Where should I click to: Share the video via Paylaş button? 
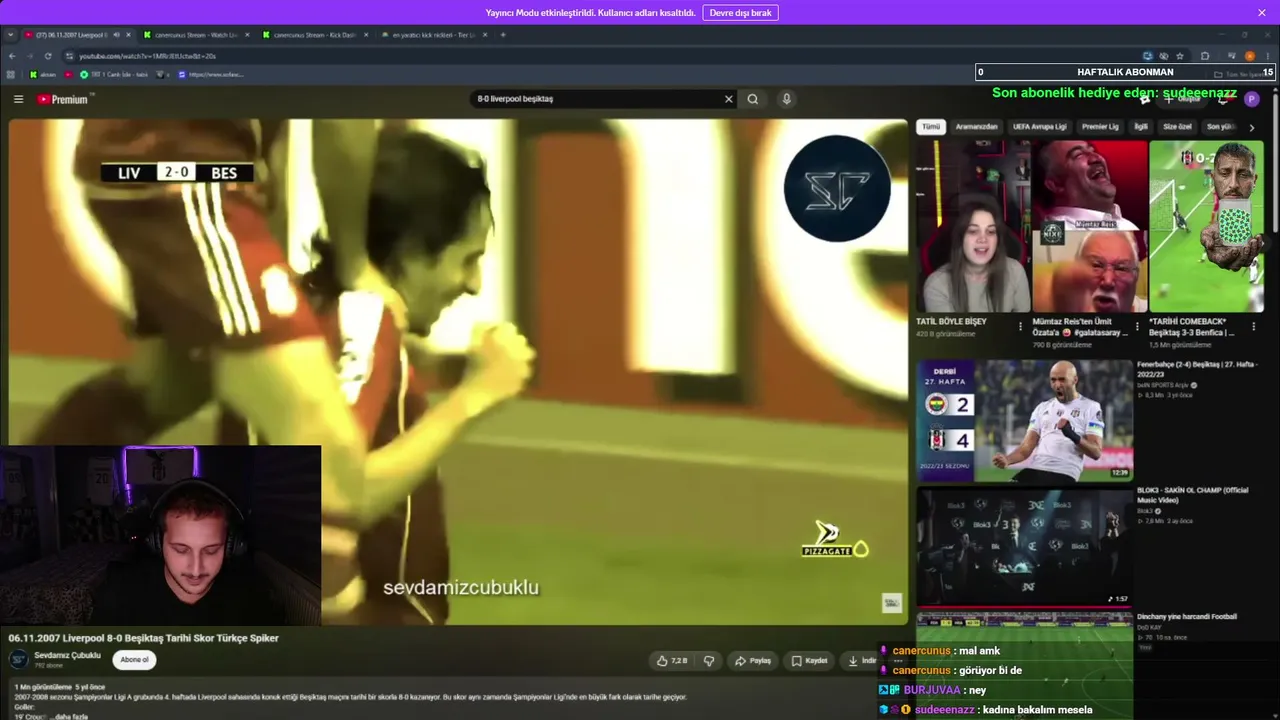tap(753, 661)
